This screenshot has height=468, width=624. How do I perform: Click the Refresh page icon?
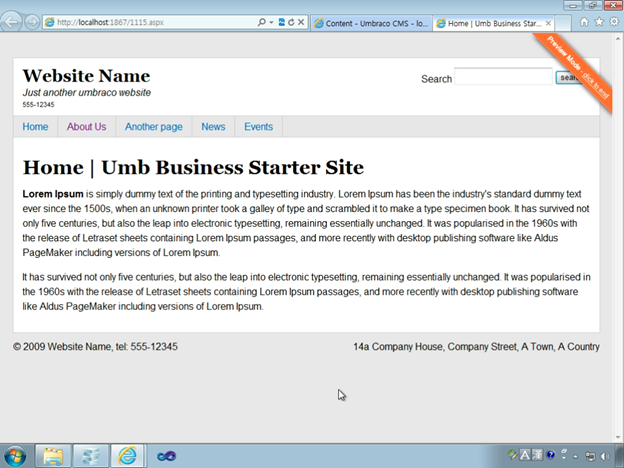point(291,22)
